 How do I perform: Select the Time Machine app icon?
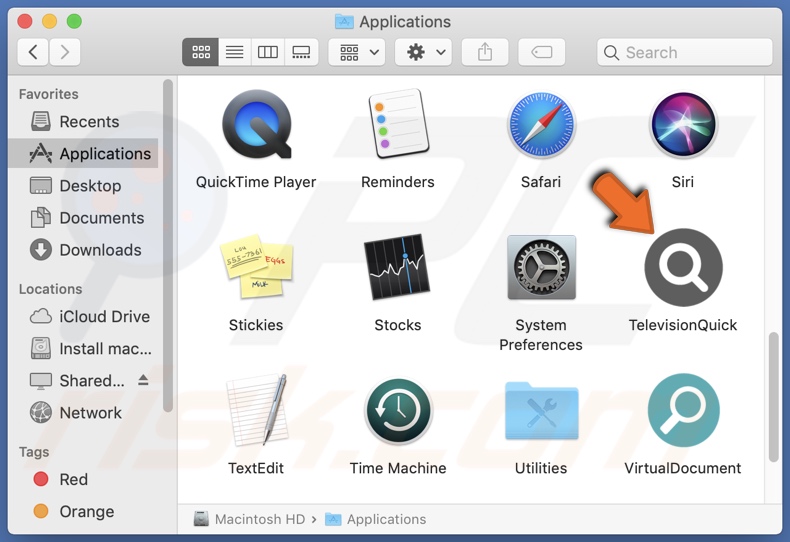coord(398,411)
